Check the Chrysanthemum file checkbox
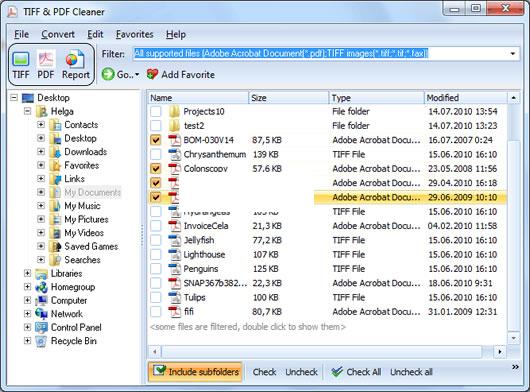Image resolution: width=530 pixels, height=392 pixels. pyautogui.click(x=155, y=154)
